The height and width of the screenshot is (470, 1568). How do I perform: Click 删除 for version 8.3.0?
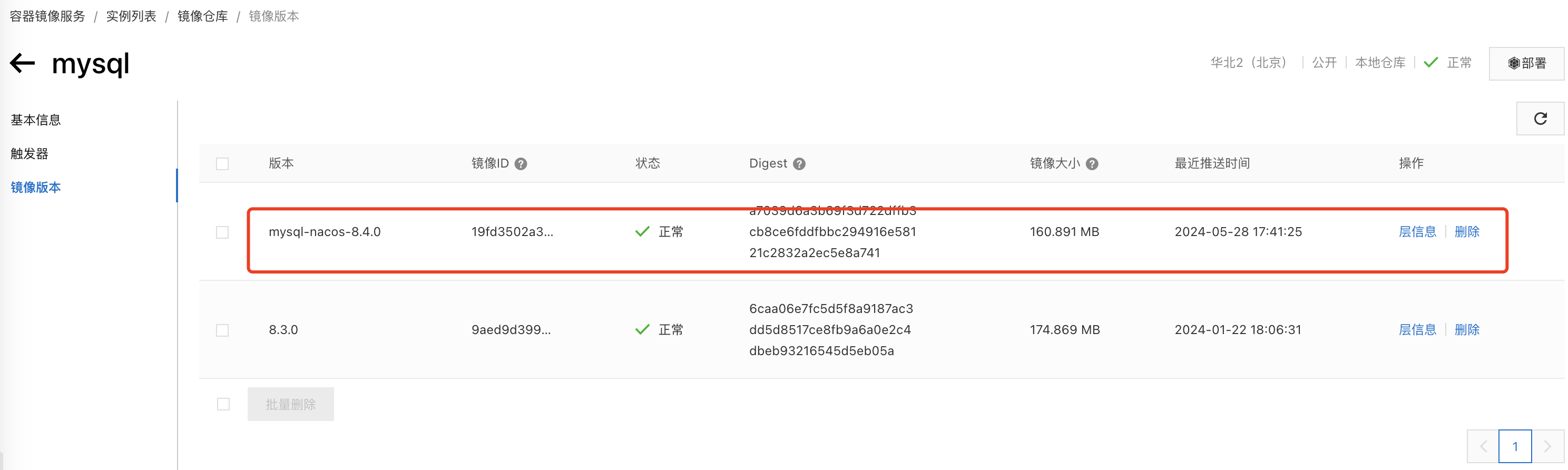coord(1466,330)
